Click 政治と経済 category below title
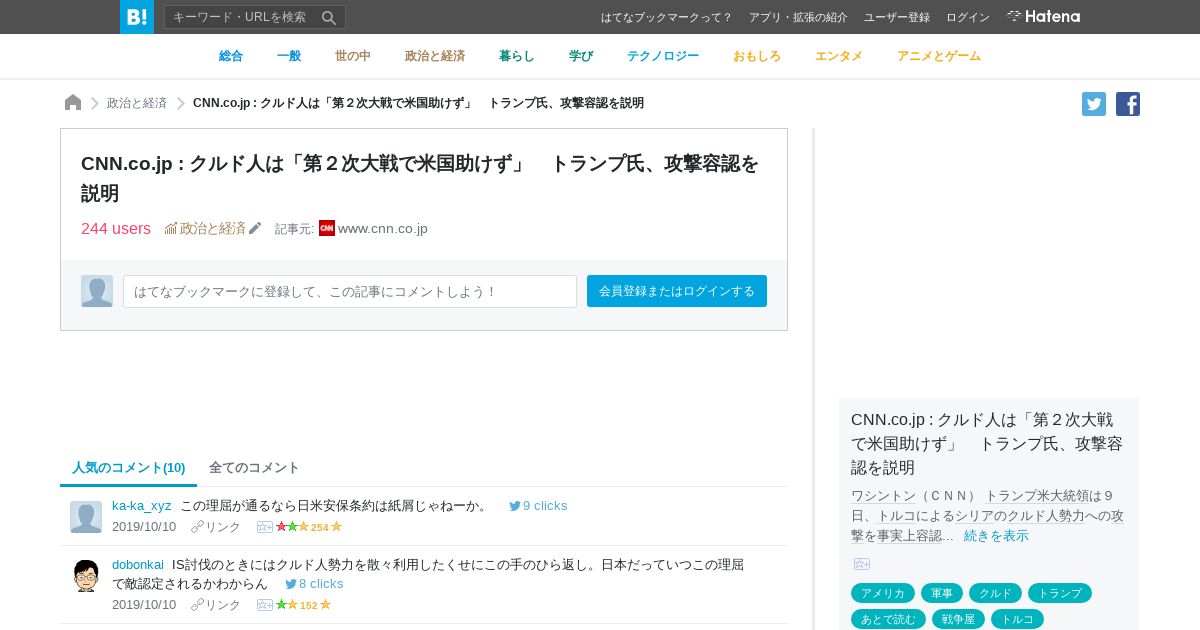The height and width of the screenshot is (630, 1200). coord(213,228)
